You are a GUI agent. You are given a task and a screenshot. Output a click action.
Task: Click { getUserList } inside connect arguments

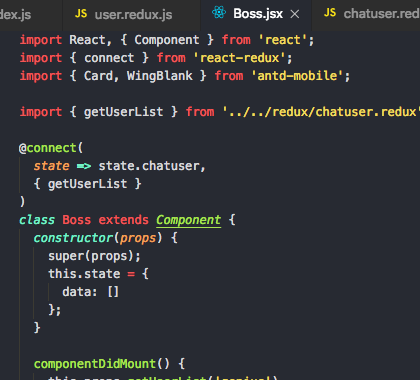pyautogui.click(x=87, y=184)
